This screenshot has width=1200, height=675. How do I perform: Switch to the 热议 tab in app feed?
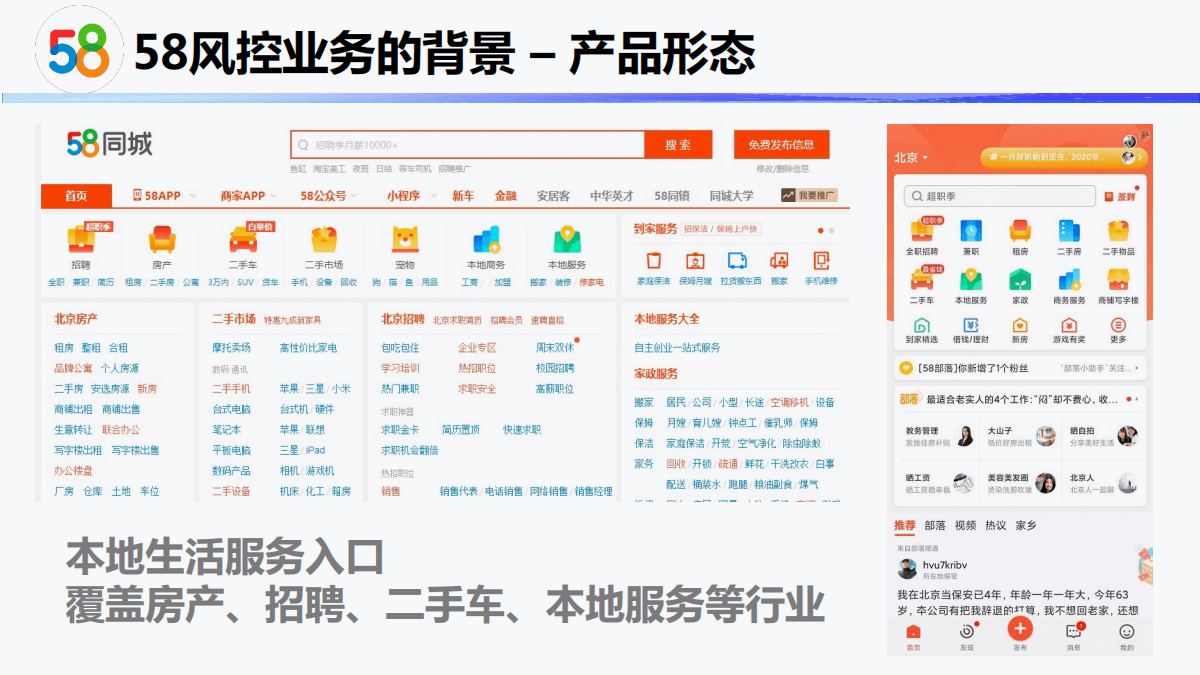pyautogui.click(x=996, y=525)
